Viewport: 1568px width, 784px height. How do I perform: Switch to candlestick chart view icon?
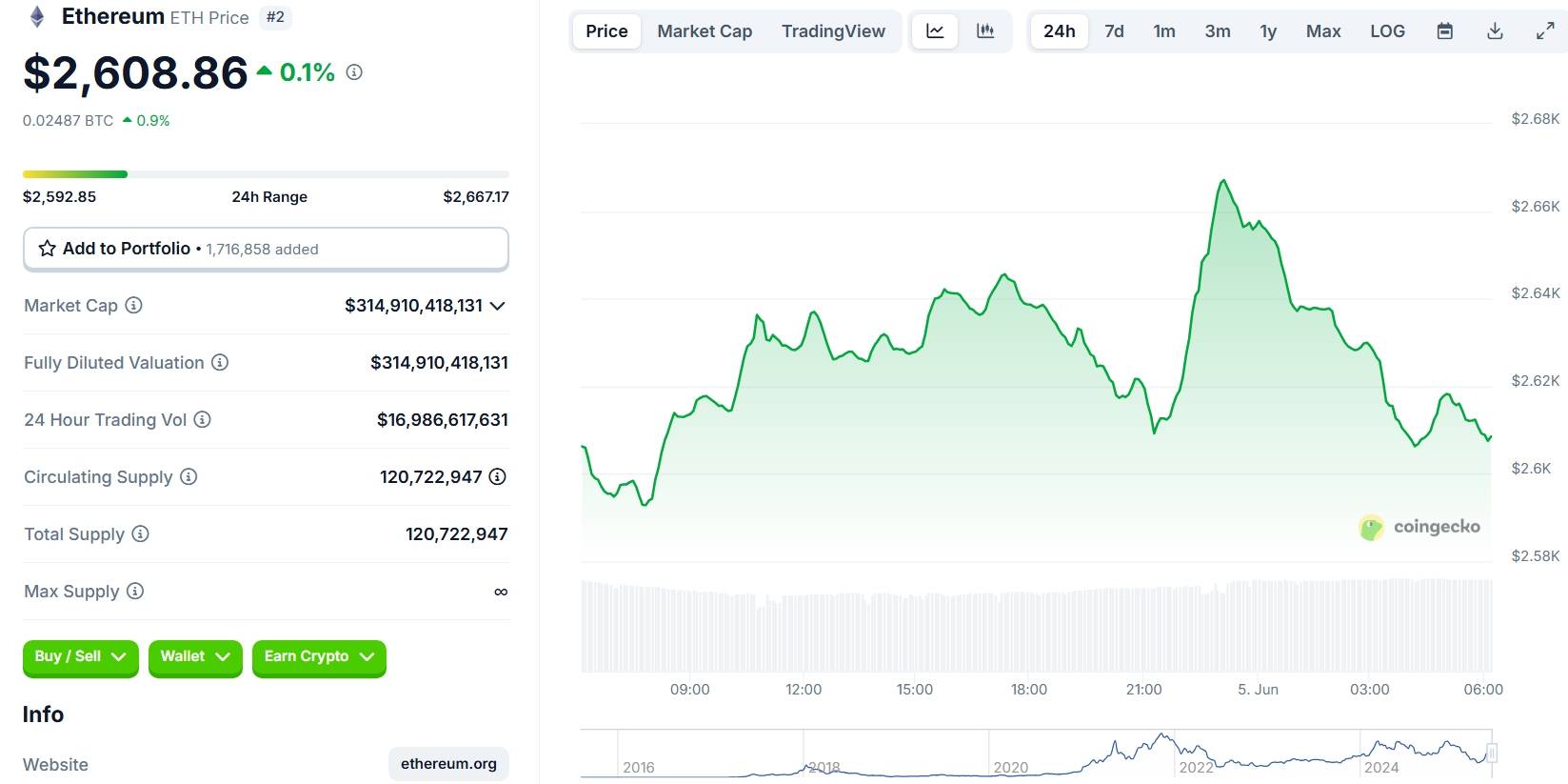(x=985, y=31)
